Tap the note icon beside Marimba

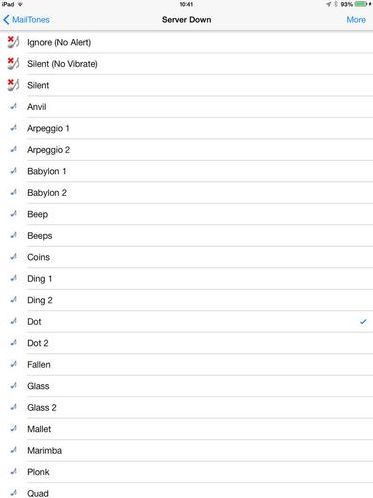[13, 450]
